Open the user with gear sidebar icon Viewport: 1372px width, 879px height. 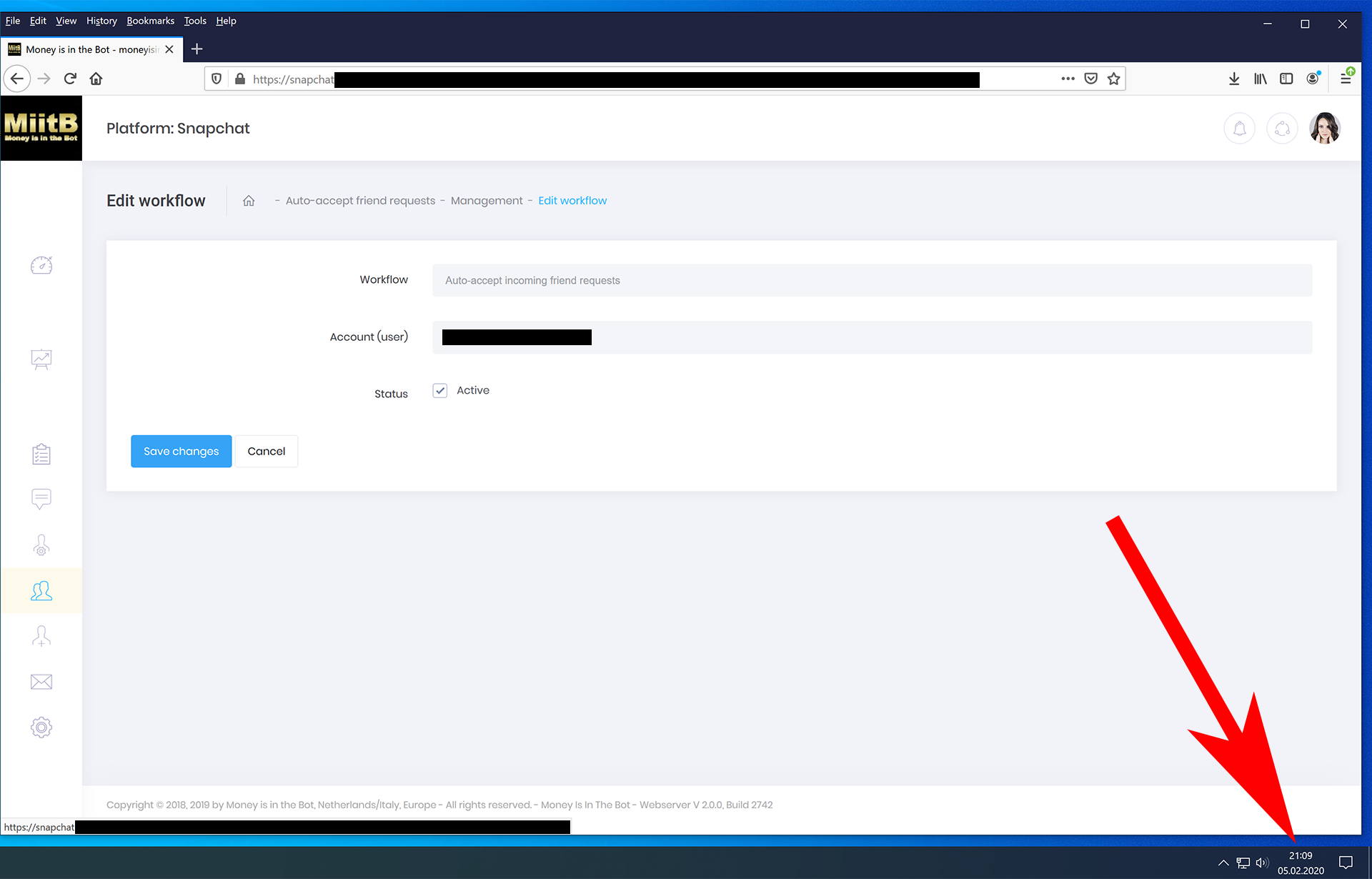tap(41, 545)
